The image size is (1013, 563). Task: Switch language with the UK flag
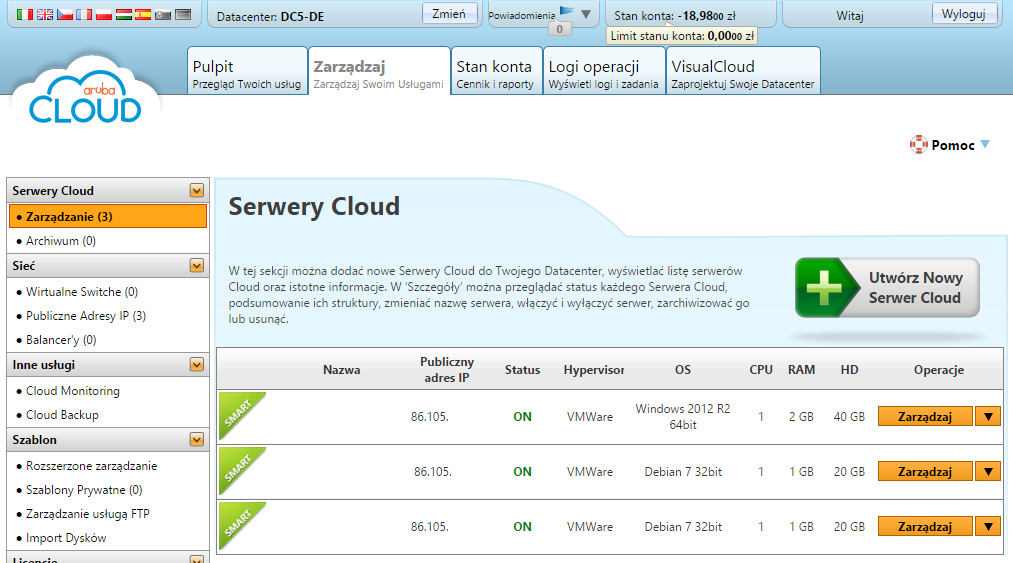(45, 14)
